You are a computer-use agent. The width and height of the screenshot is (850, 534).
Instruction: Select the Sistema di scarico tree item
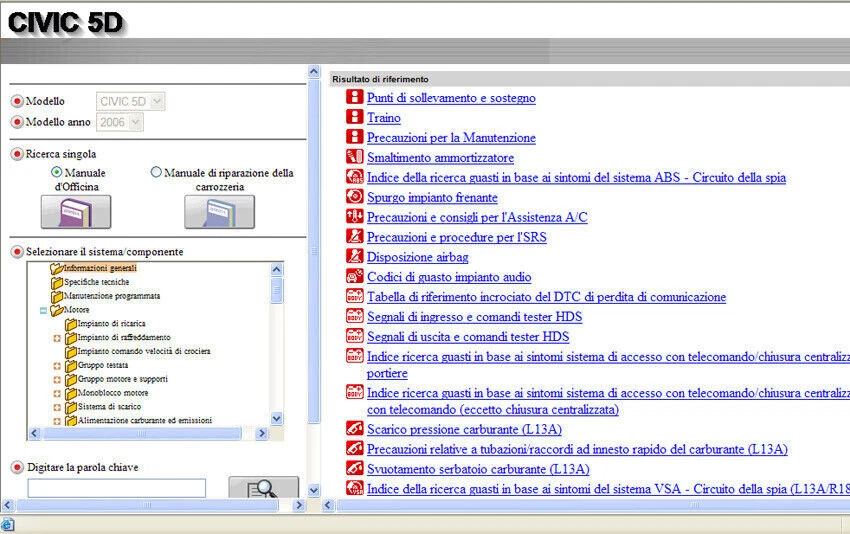point(110,407)
